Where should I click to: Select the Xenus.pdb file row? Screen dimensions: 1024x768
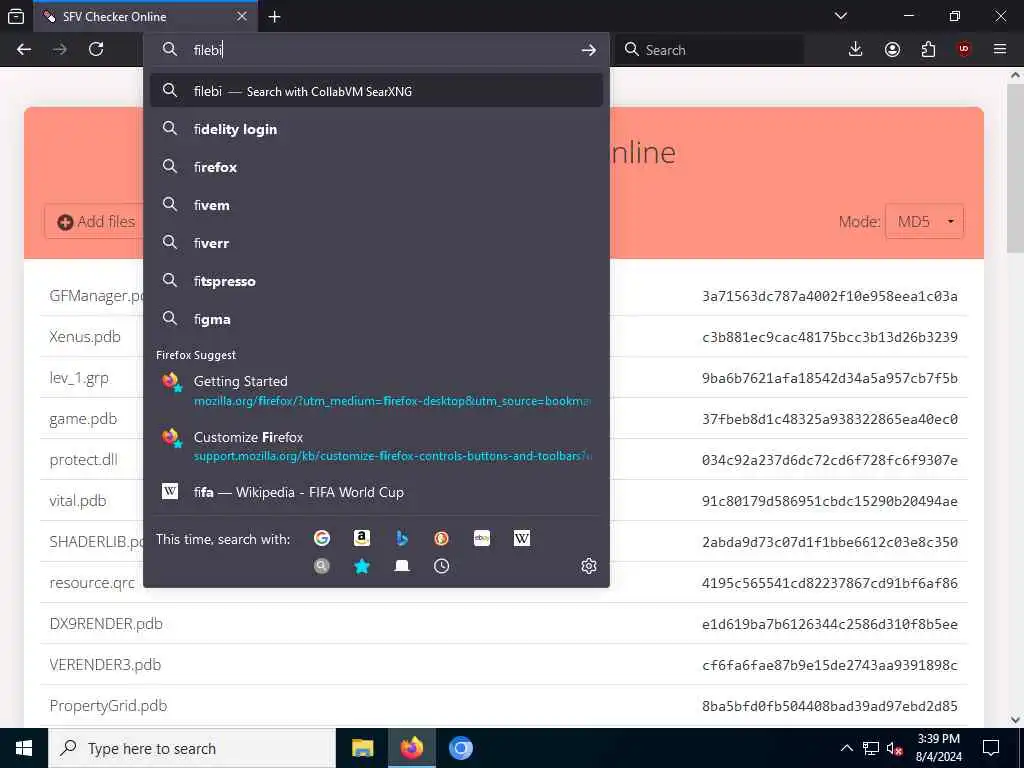click(x=504, y=337)
